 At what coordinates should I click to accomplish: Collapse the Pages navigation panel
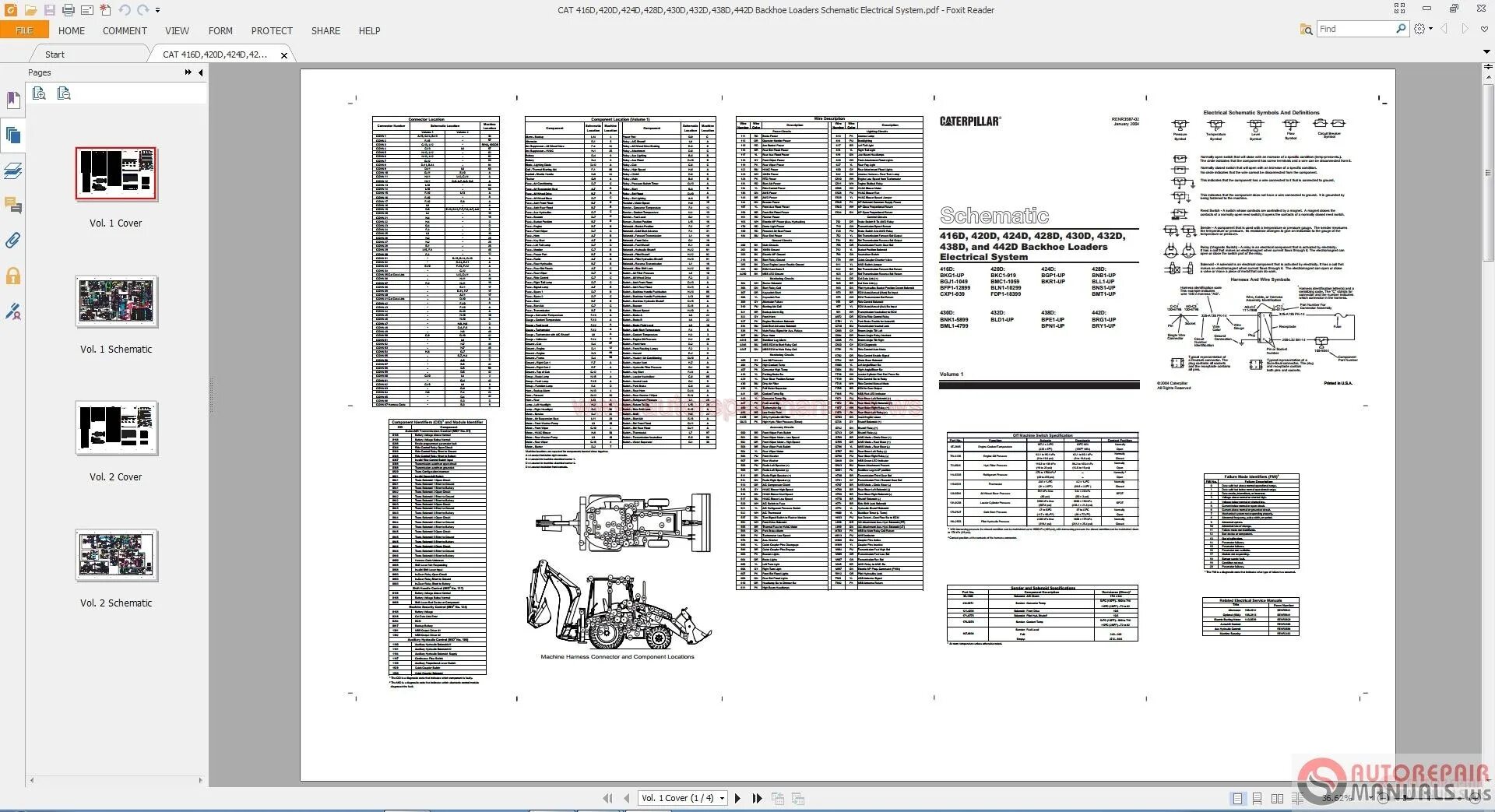tap(201, 72)
